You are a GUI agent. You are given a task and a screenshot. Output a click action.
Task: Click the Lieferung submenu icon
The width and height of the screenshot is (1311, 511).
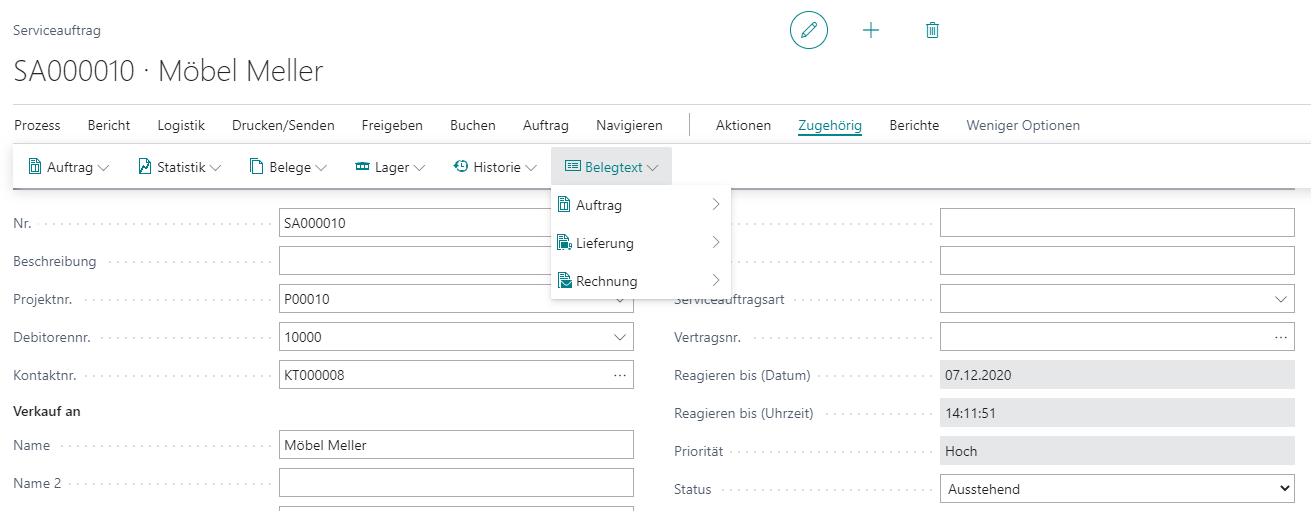565,243
